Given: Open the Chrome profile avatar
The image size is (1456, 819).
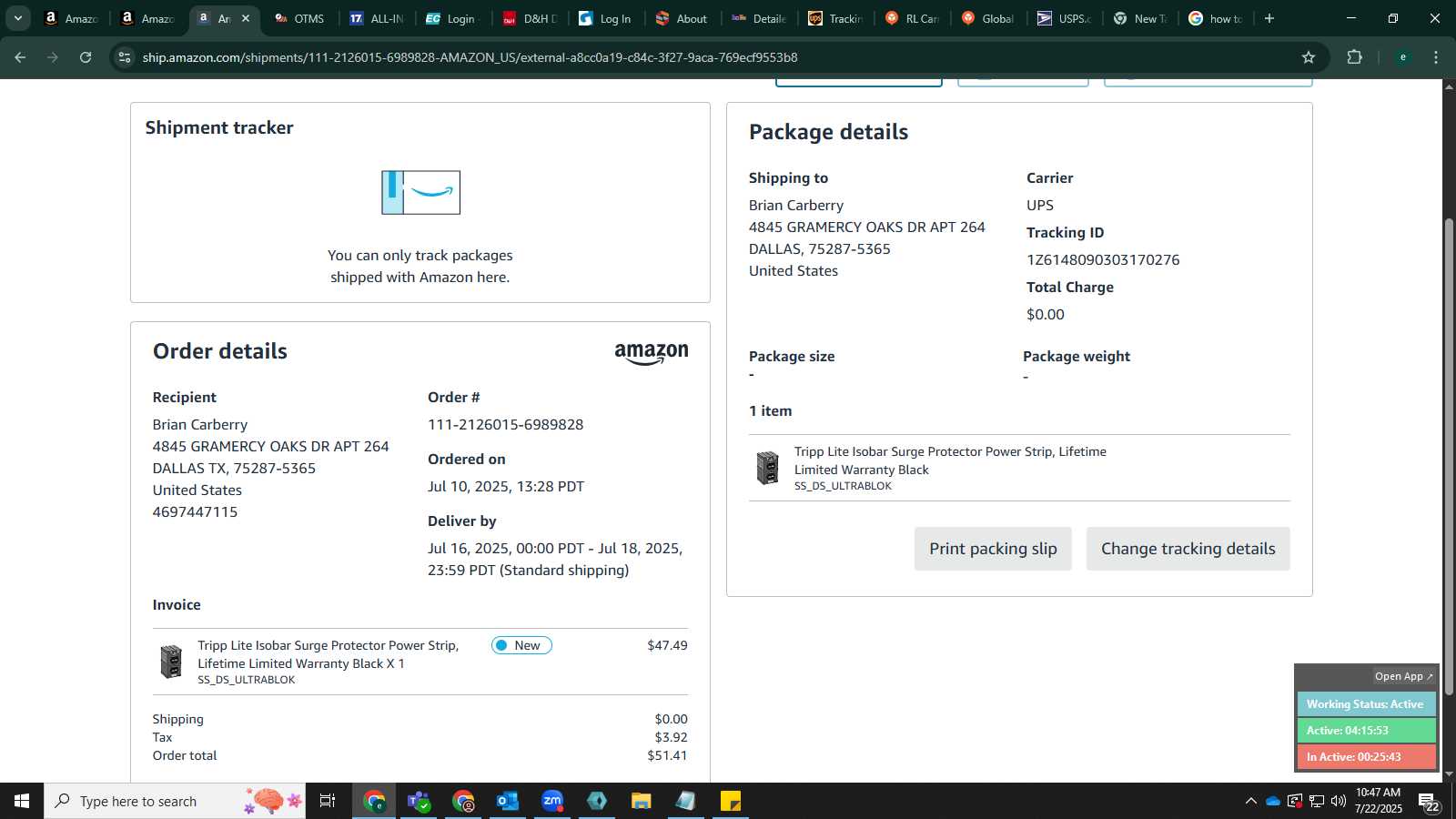Looking at the screenshot, I should 1403,57.
